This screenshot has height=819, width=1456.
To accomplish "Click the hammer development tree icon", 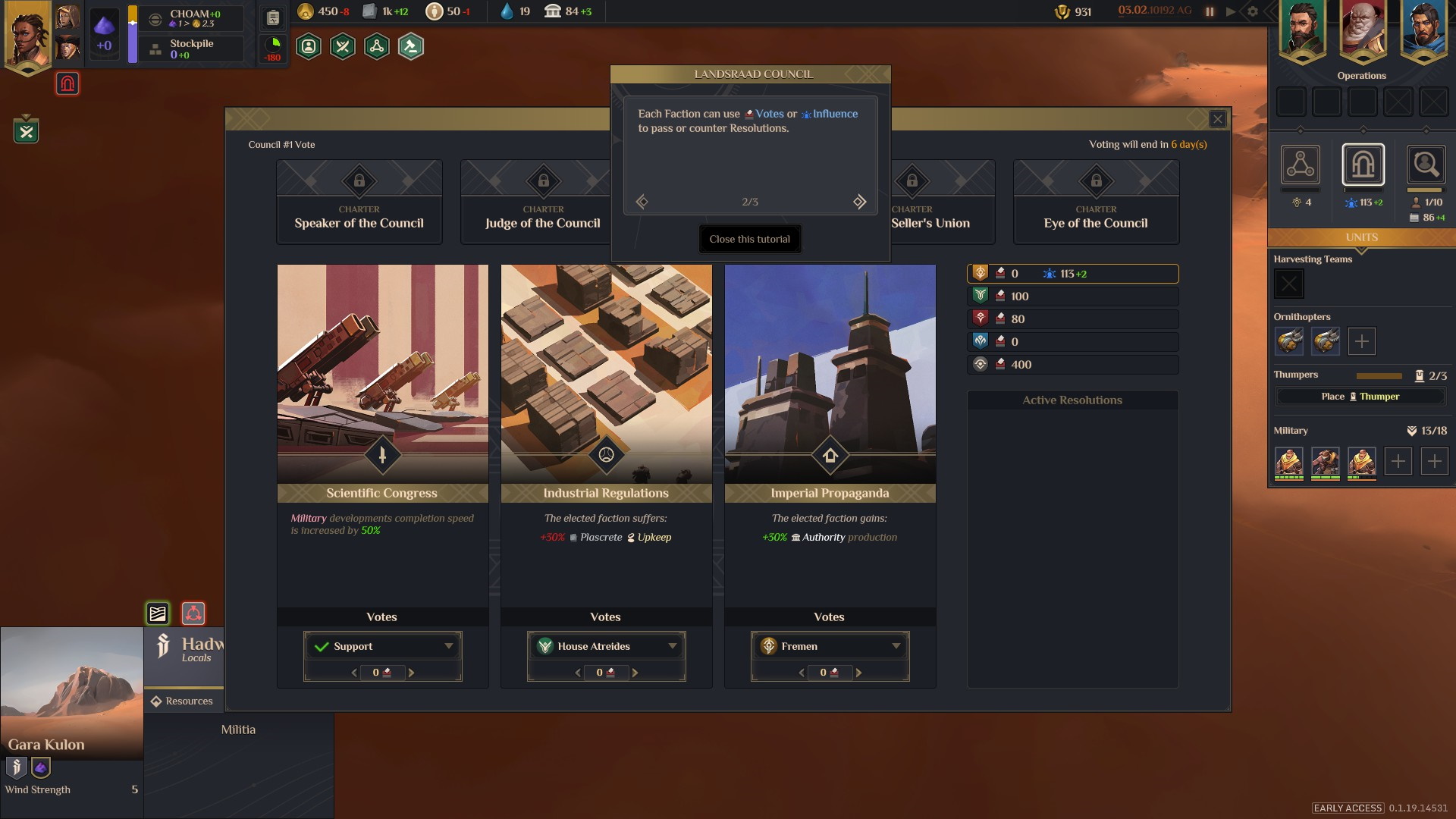I will [410, 47].
